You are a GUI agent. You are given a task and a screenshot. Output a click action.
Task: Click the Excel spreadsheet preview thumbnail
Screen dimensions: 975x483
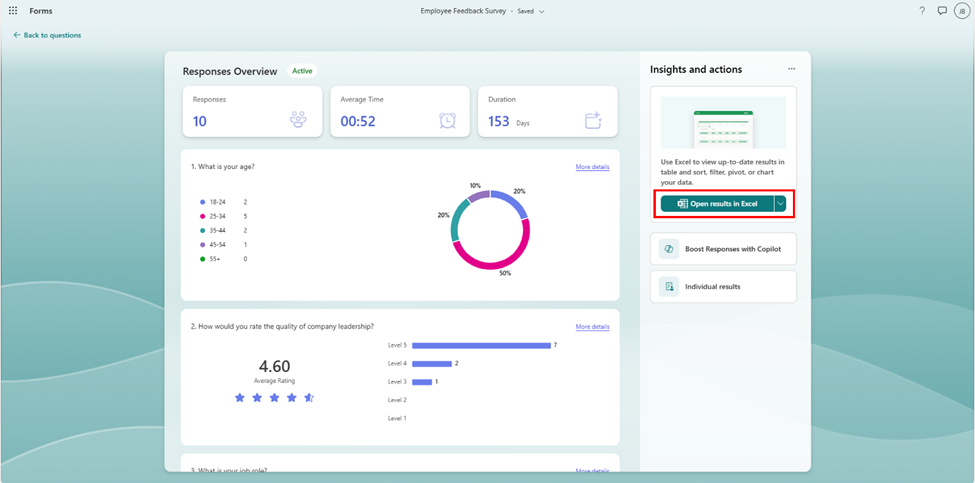click(723, 122)
